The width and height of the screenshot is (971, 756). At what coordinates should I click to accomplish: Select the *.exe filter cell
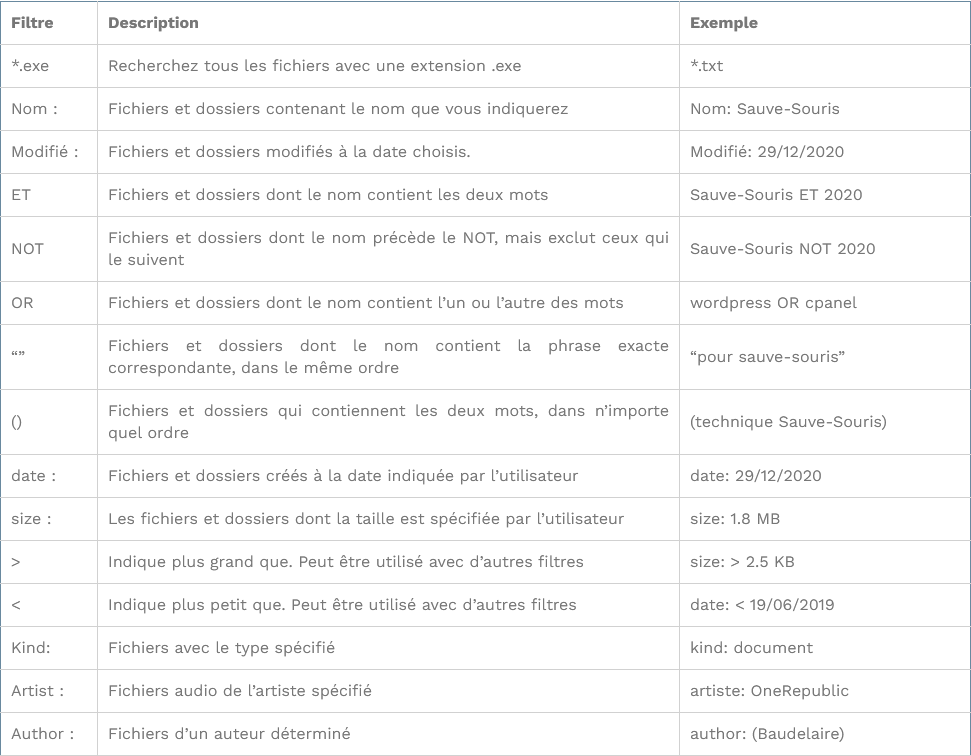[x=30, y=66]
